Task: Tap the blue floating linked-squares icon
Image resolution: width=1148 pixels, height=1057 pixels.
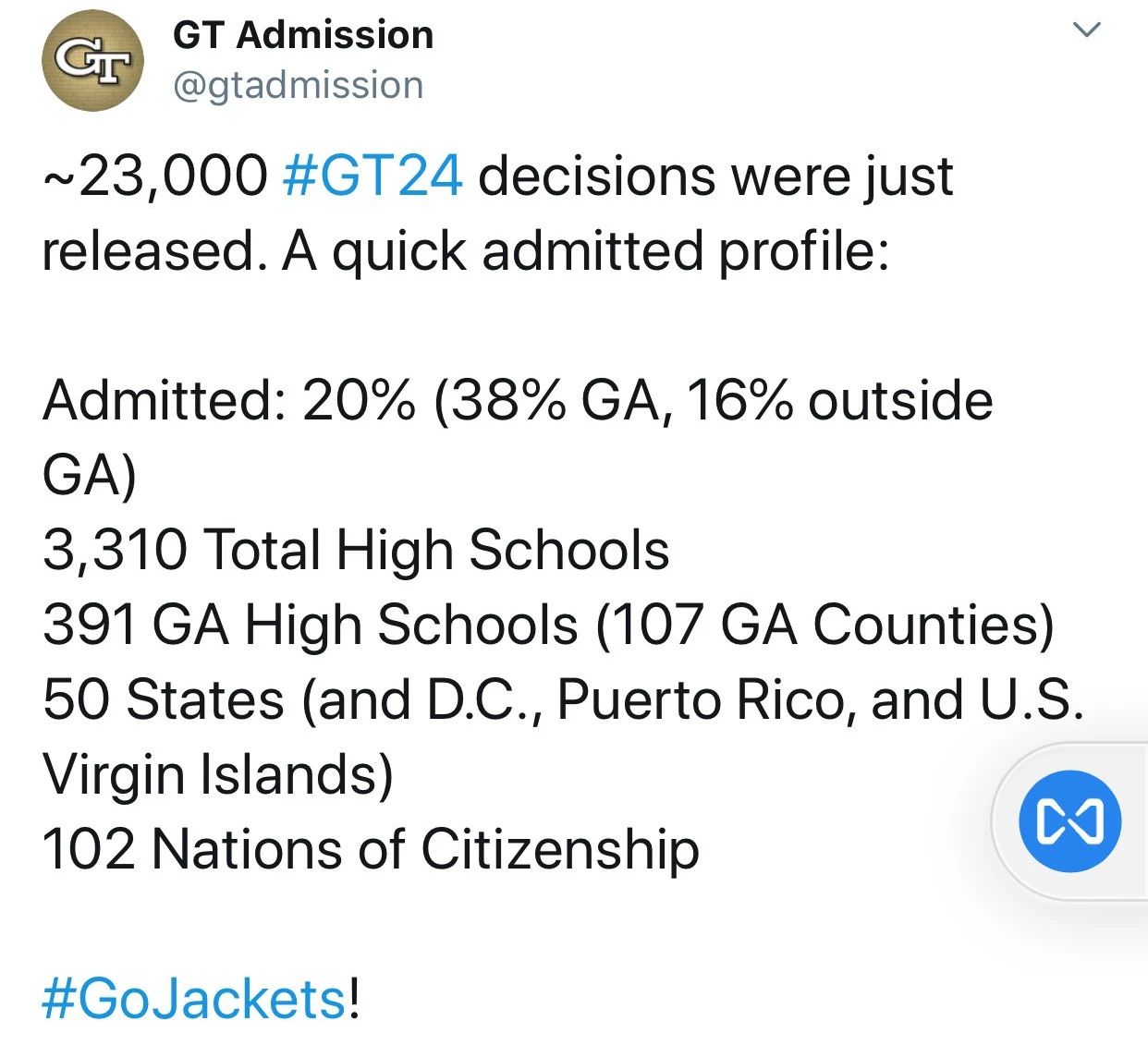Action: (1069, 821)
